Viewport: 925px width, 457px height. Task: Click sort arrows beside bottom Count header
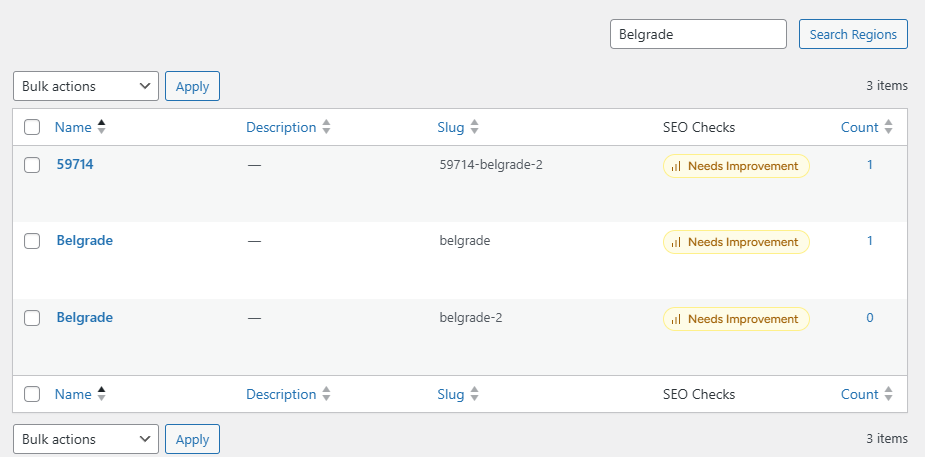(x=888, y=394)
